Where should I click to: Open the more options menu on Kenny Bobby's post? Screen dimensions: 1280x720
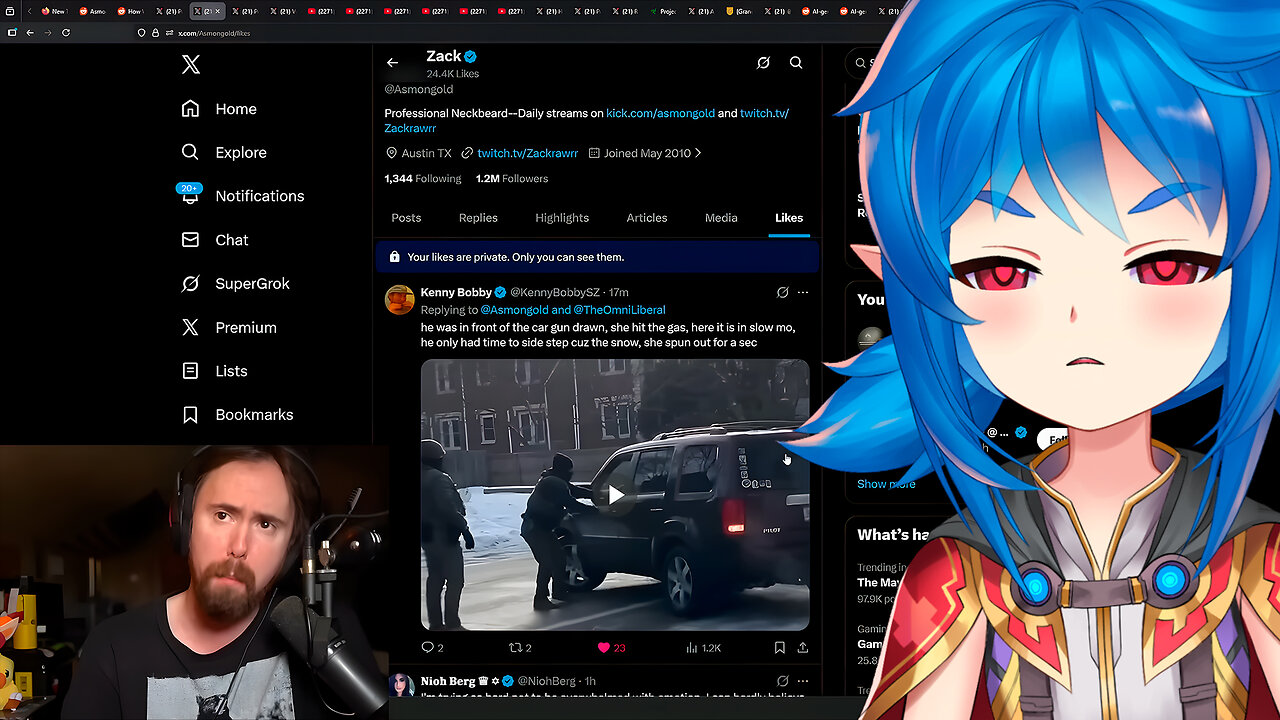tap(803, 293)
